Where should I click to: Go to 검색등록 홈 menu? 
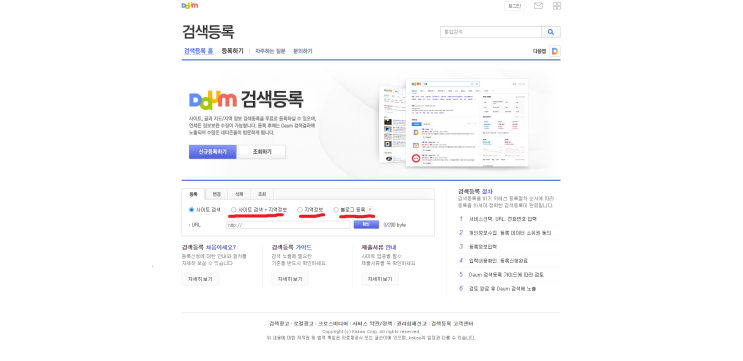point(199,51)
